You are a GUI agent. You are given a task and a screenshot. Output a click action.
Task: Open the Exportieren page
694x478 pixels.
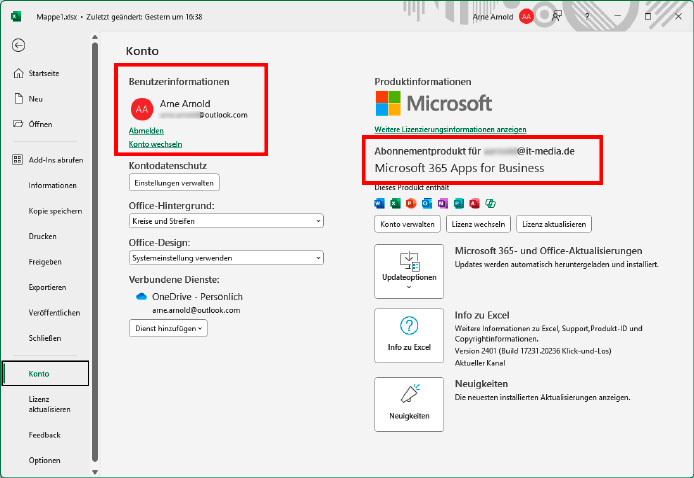click(47, 287)
